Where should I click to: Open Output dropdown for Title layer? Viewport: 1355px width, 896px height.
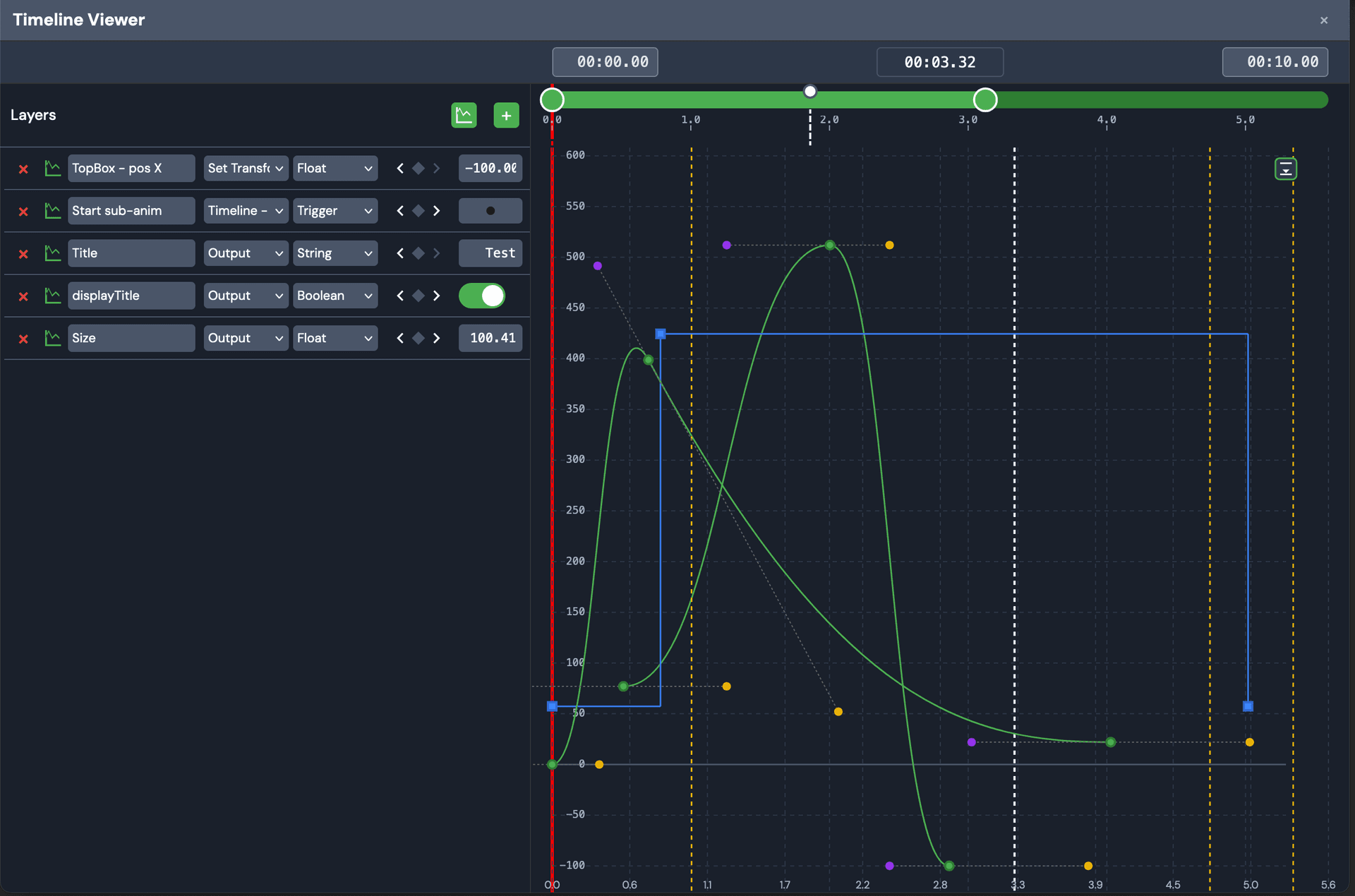coord(246,253)
